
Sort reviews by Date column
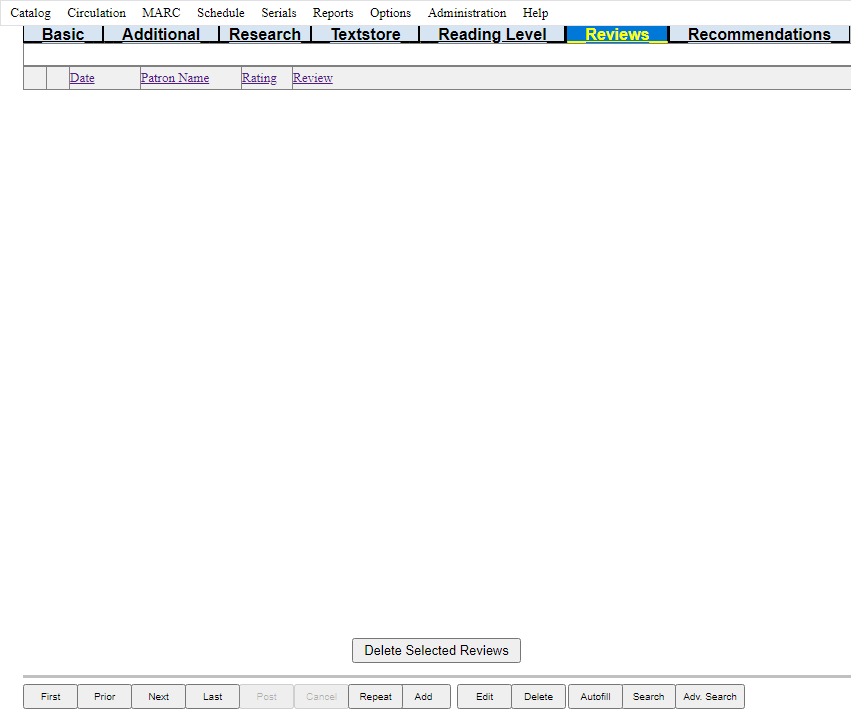[82, 78]
